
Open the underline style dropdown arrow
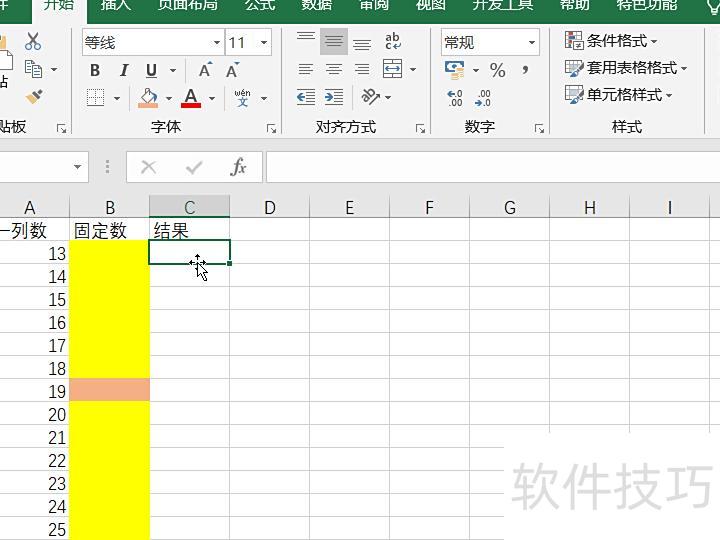tap(173, 70)
